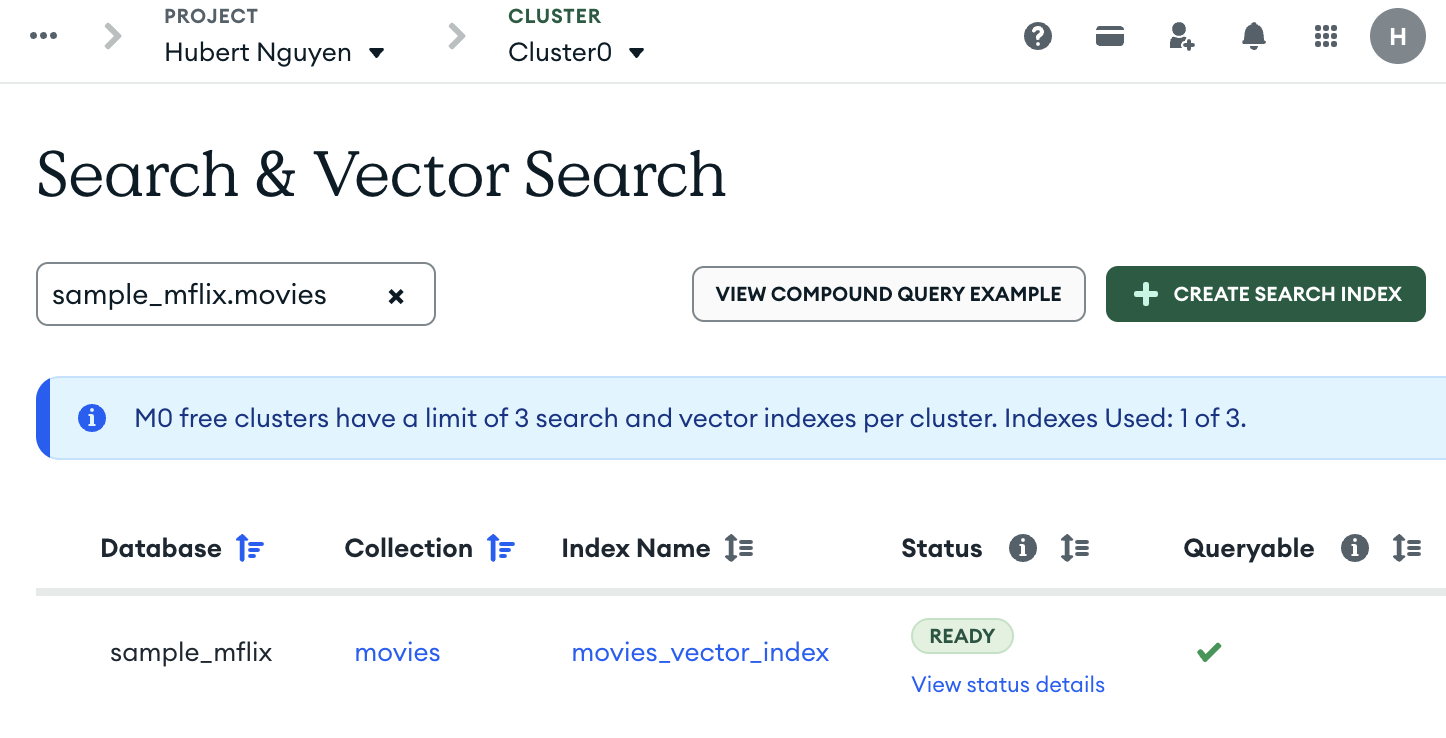Click View Compound Query Example button
The image size is (1446, 738).
(x=888, y=294)
